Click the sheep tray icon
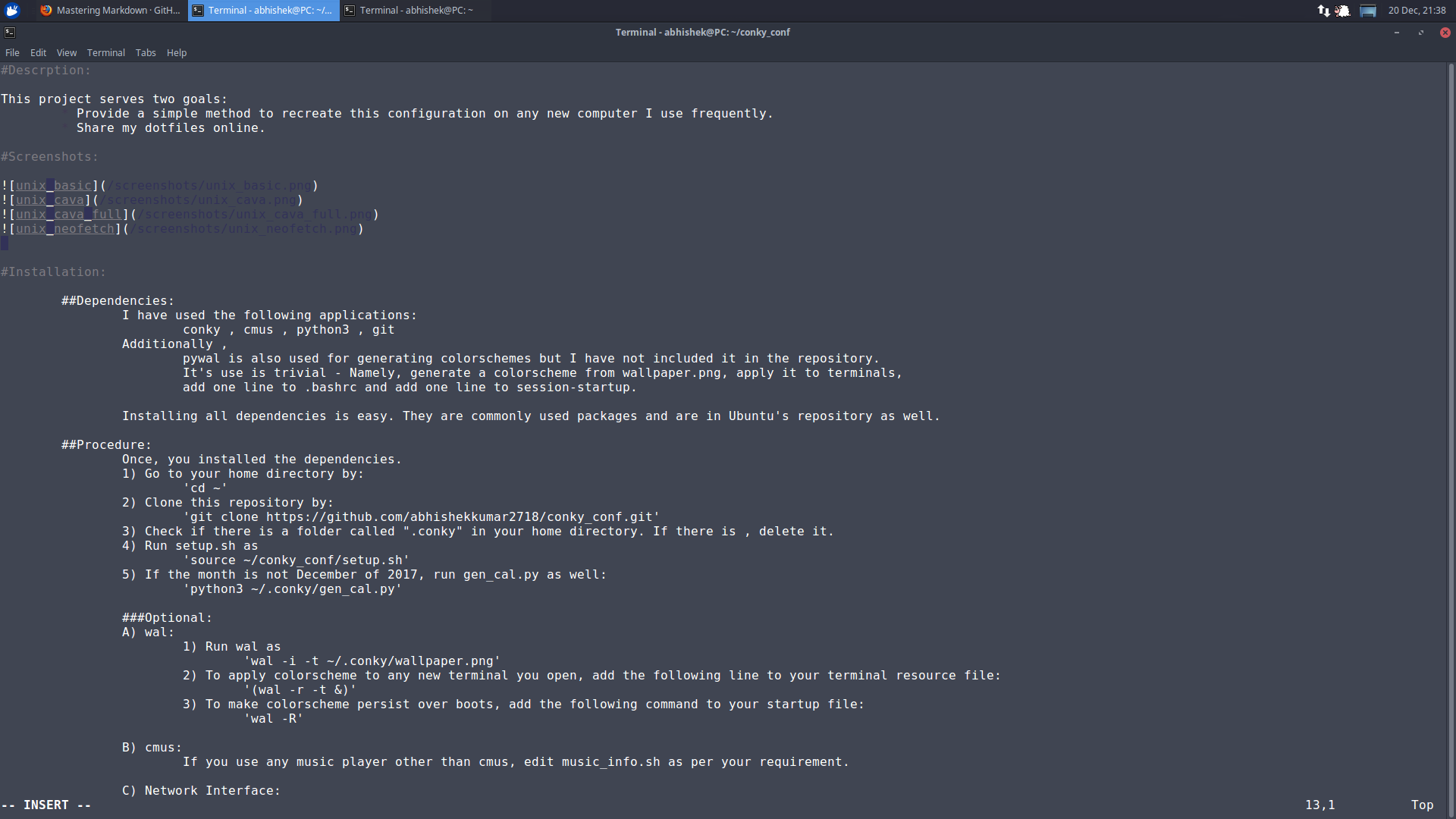The height and width of the screenshot is (819, 1456). pos(1342,11)
